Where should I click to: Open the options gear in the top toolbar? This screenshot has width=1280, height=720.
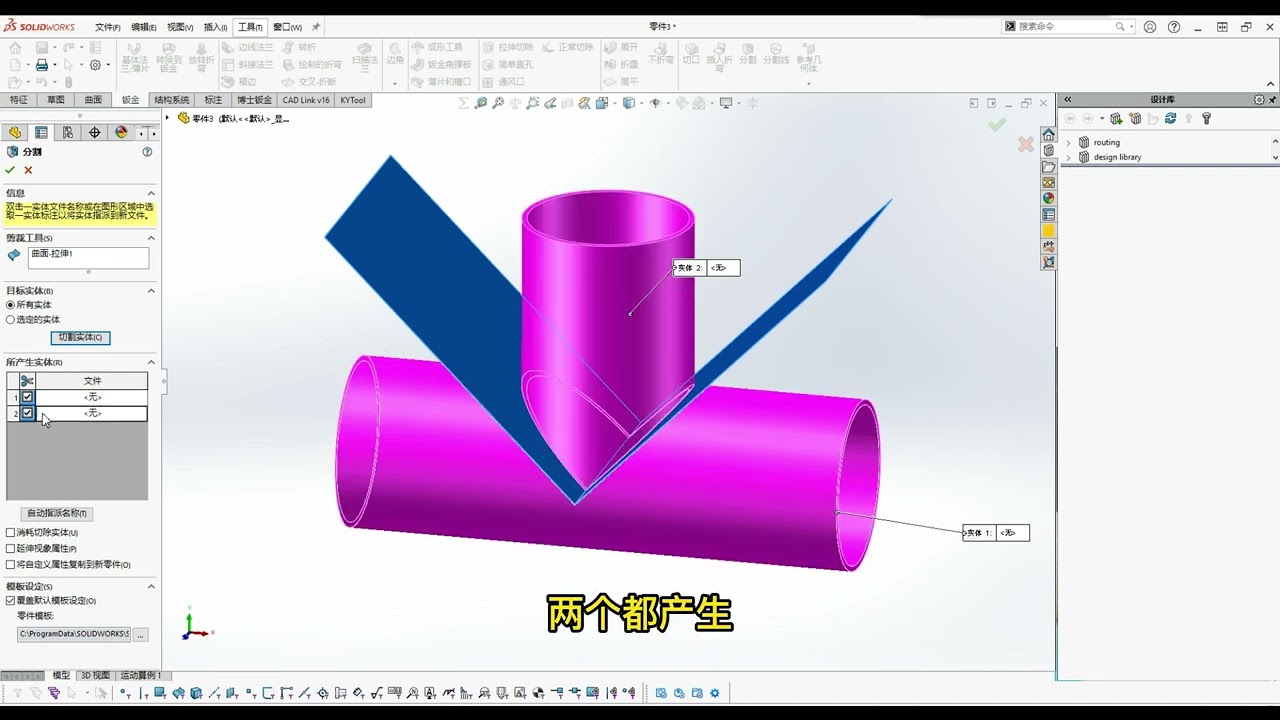[95, 65]
